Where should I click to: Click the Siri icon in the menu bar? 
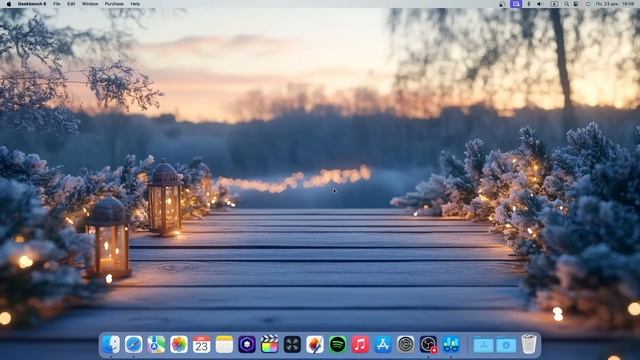click(588, 4)
